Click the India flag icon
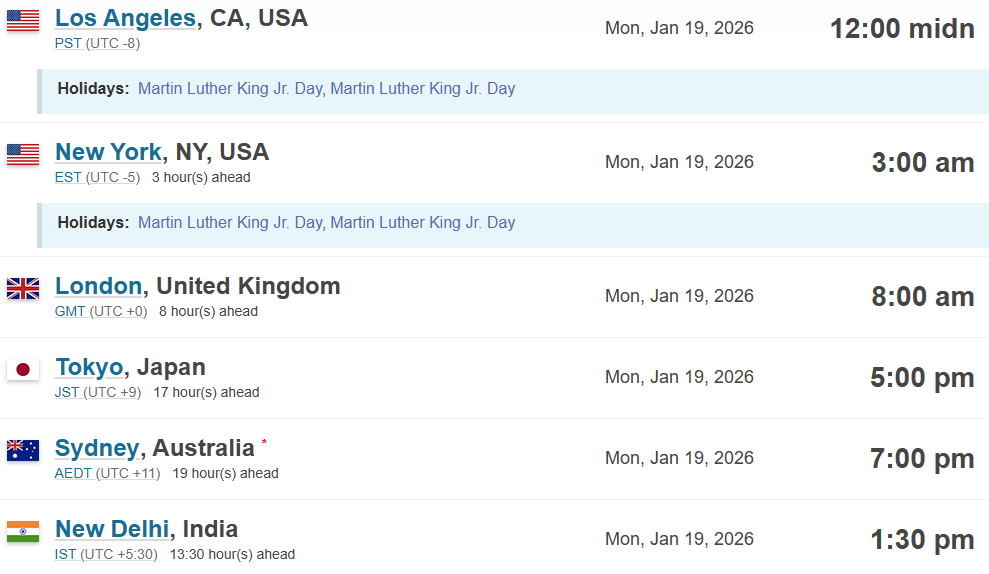989x574 pixels. tap(23, 531)
